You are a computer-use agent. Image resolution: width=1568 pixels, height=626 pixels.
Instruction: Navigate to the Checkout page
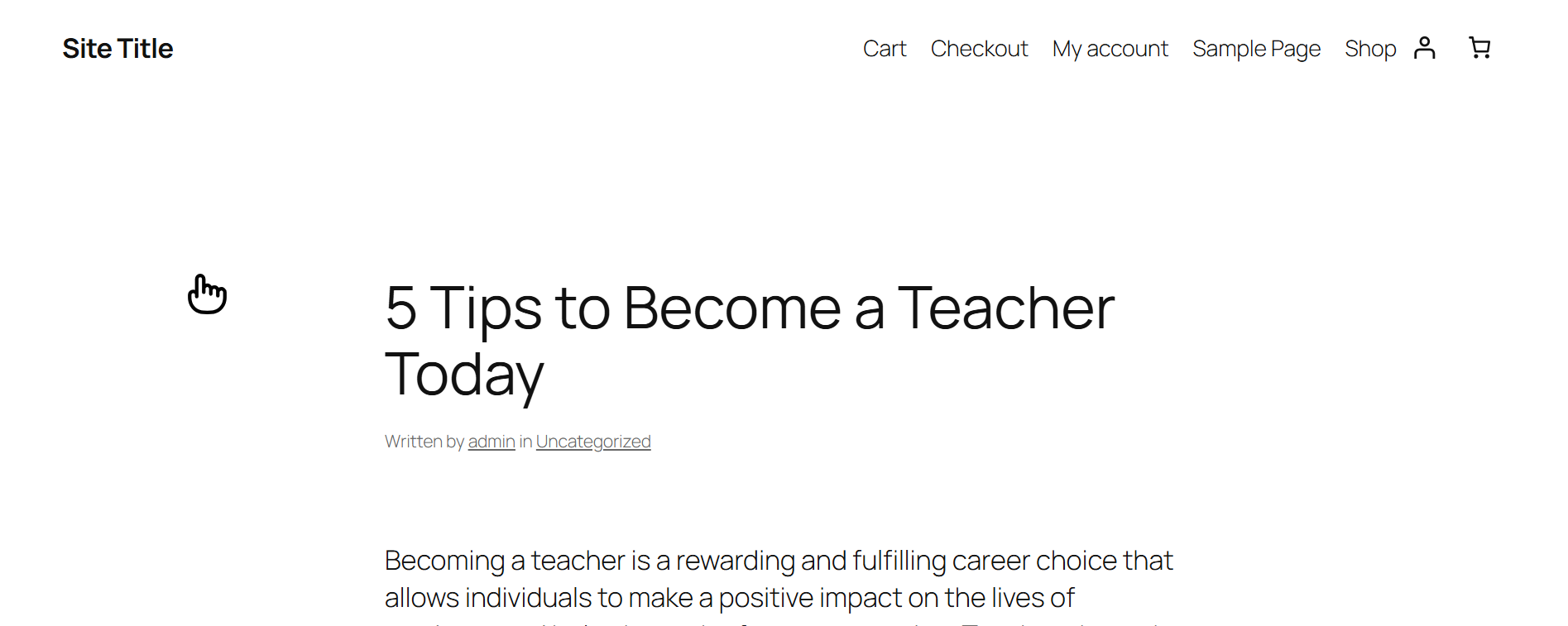click(979, 49)
